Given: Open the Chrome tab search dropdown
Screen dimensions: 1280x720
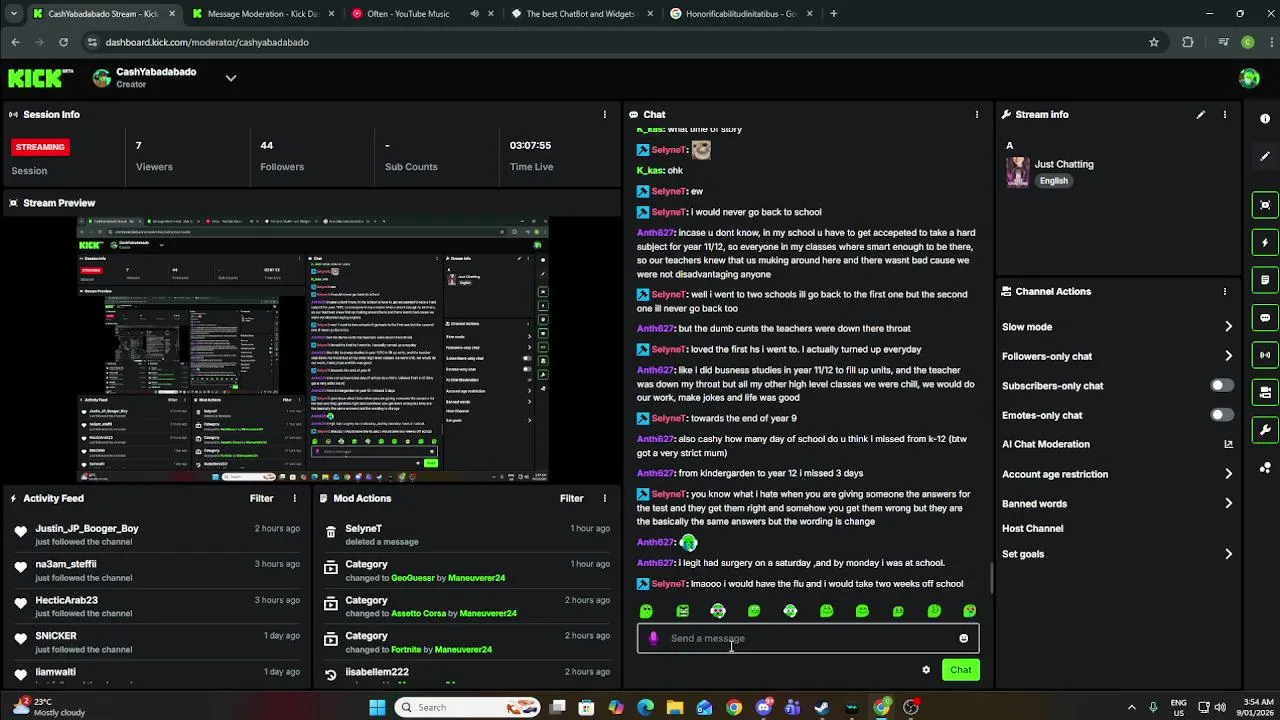Looking at the screenshot, I should click(x=13, y=14).
